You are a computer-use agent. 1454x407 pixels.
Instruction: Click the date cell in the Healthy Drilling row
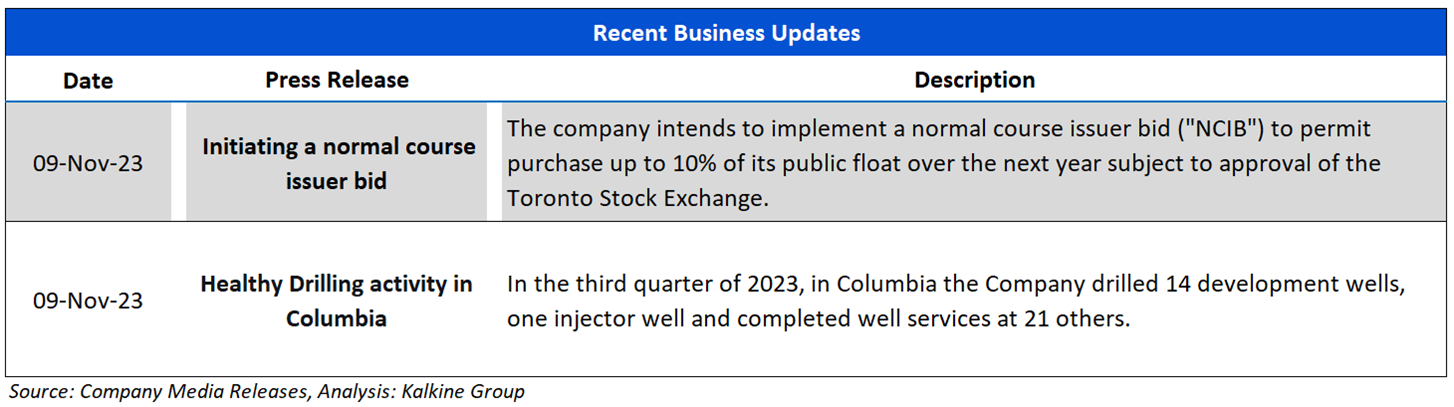click(x=88, y=301)
